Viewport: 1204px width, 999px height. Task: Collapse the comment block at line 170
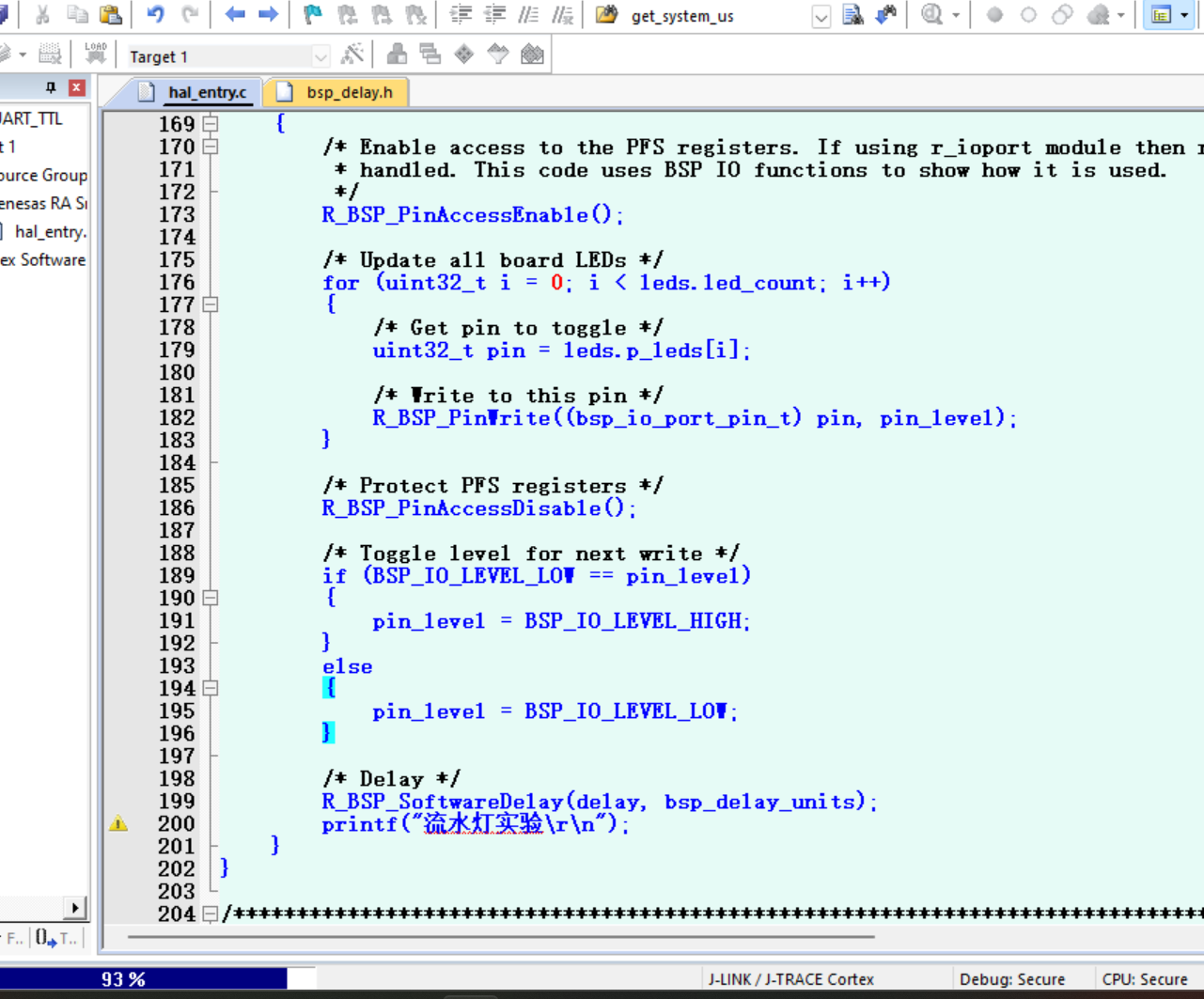211,146
